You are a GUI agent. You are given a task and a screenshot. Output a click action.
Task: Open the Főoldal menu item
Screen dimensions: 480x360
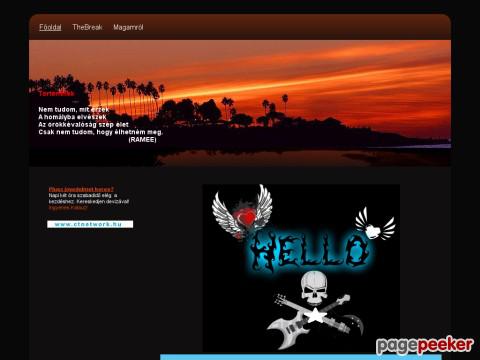[x=50, y=27]
